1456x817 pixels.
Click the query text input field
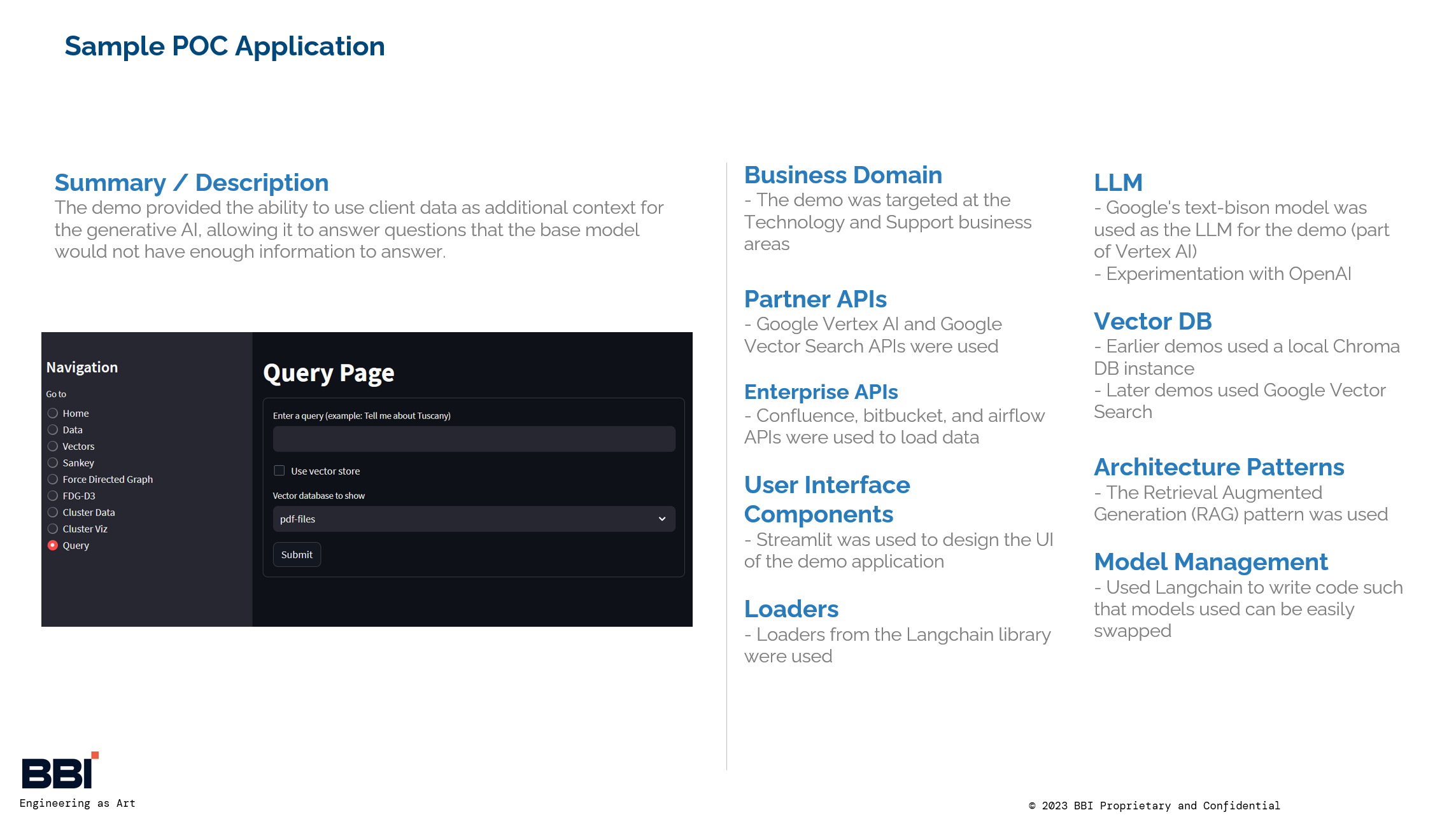coord(473,439)
